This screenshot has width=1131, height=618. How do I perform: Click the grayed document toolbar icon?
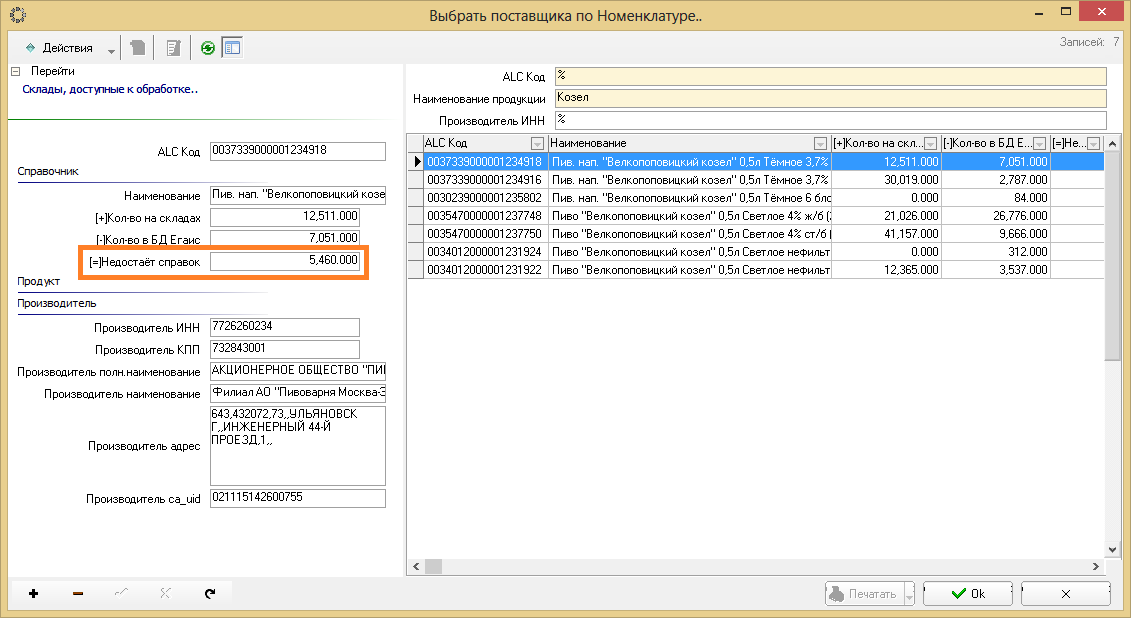click(138, 48)
